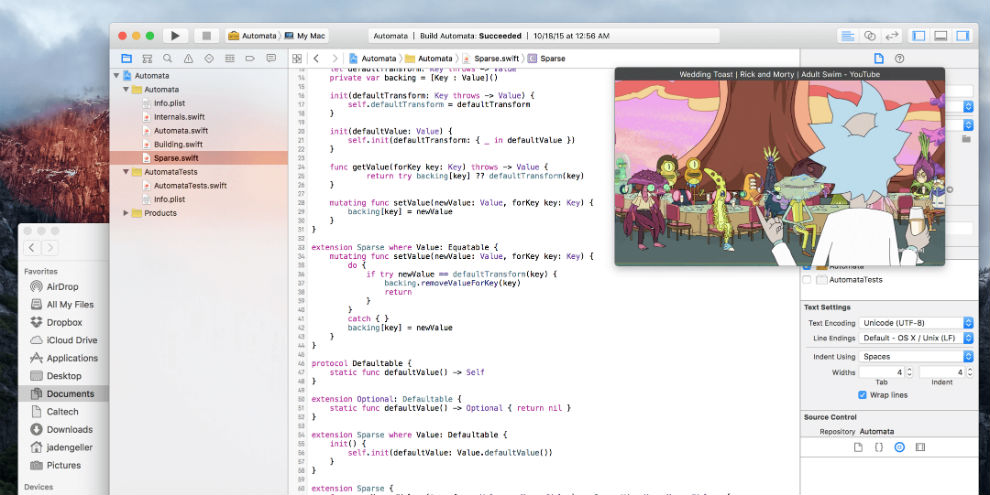990x495 pixels.
Task: Open the Indent Using dropdown
Action: click(x=916, y=357)
